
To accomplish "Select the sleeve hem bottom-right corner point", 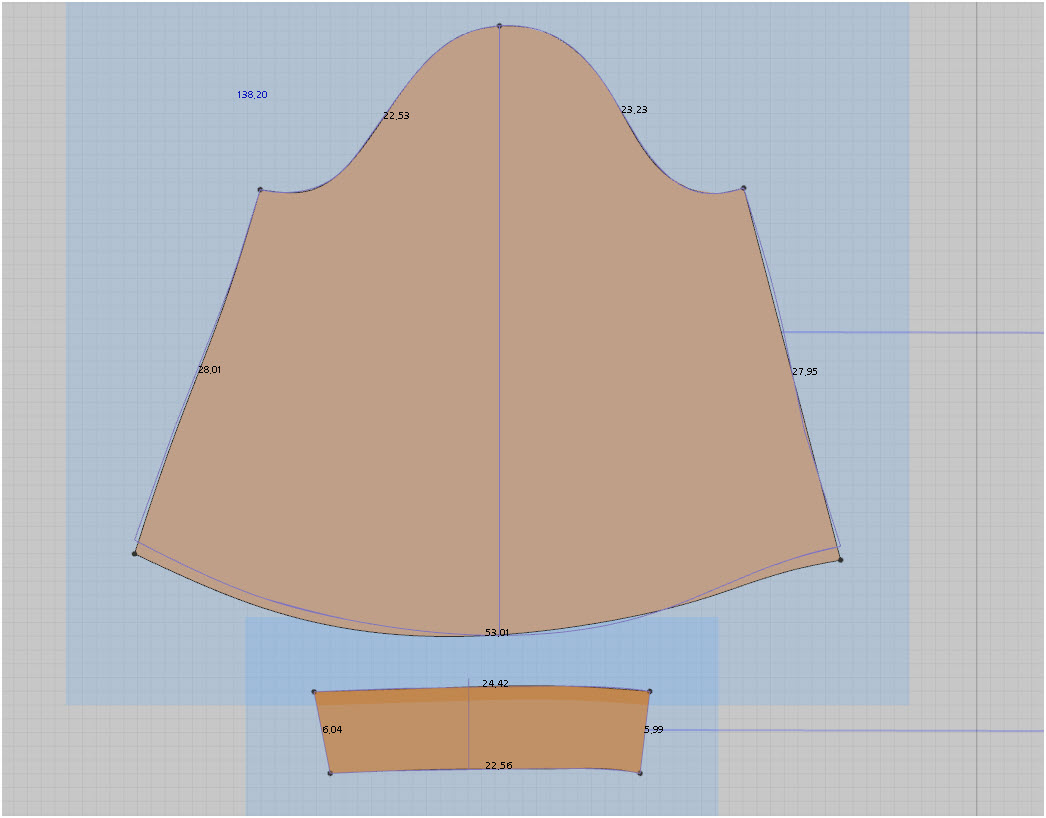I will (x=840, y=559).
